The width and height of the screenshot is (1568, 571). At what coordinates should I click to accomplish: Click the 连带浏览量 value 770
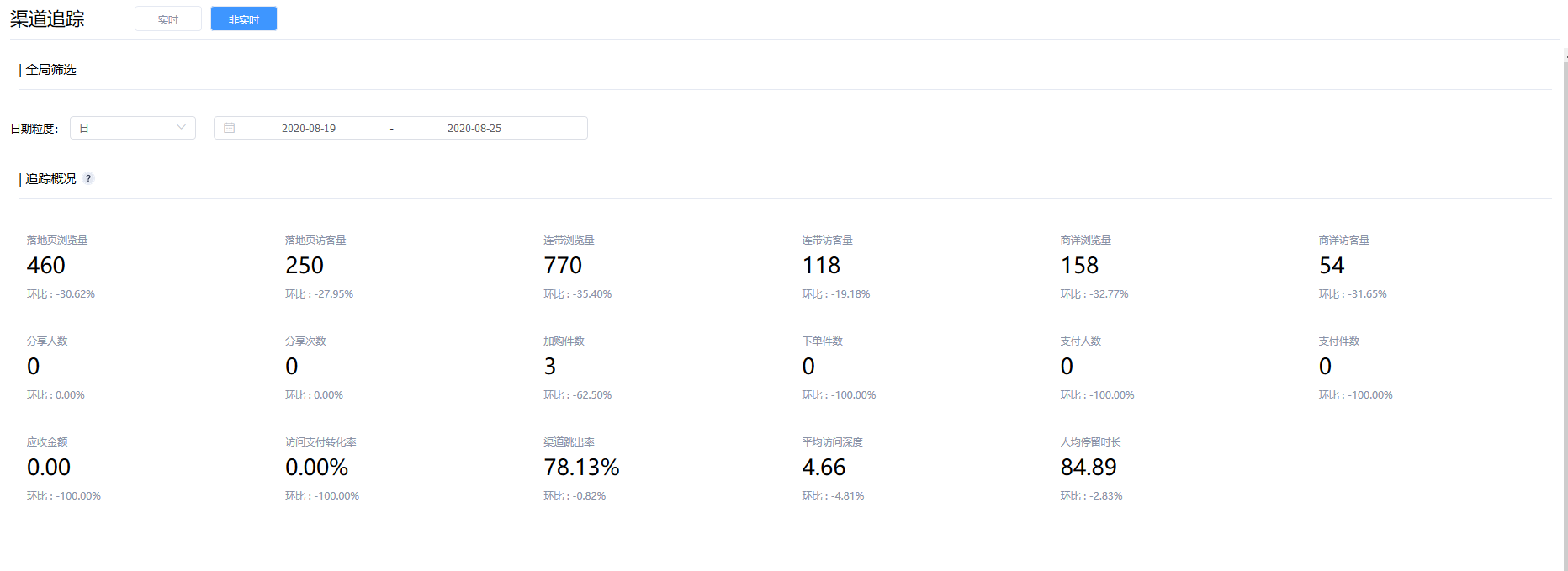563,266
